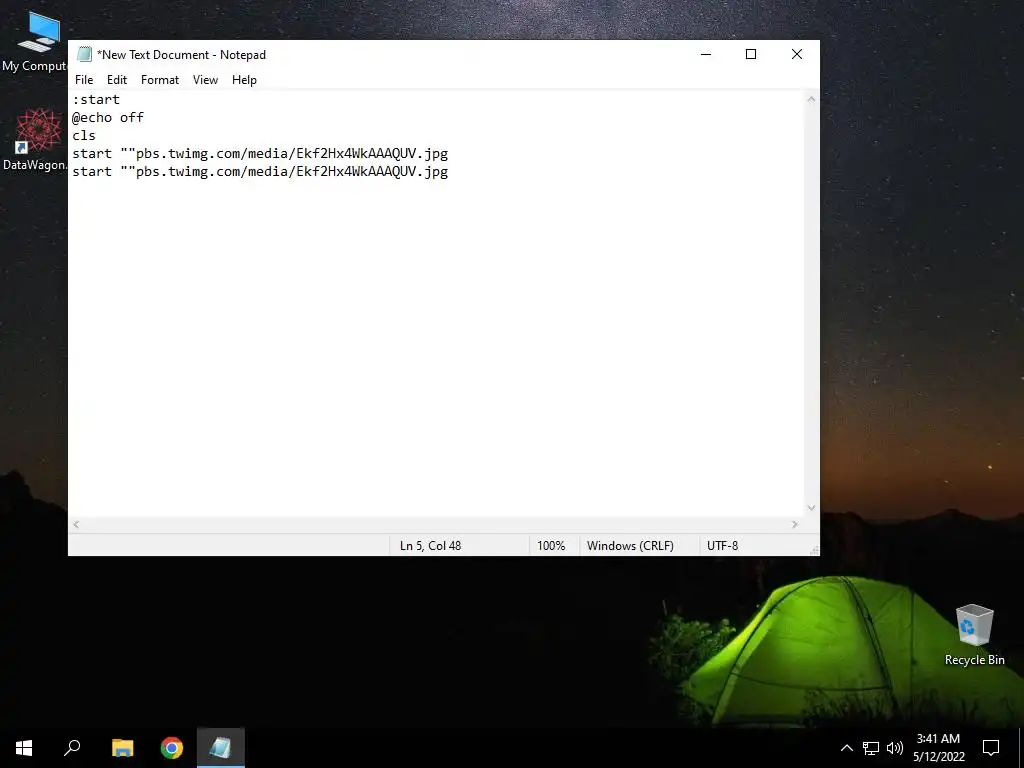
Task: Click the vertical scrollbar up arrow
Action: pyautogui.click(x=811, y=99)
